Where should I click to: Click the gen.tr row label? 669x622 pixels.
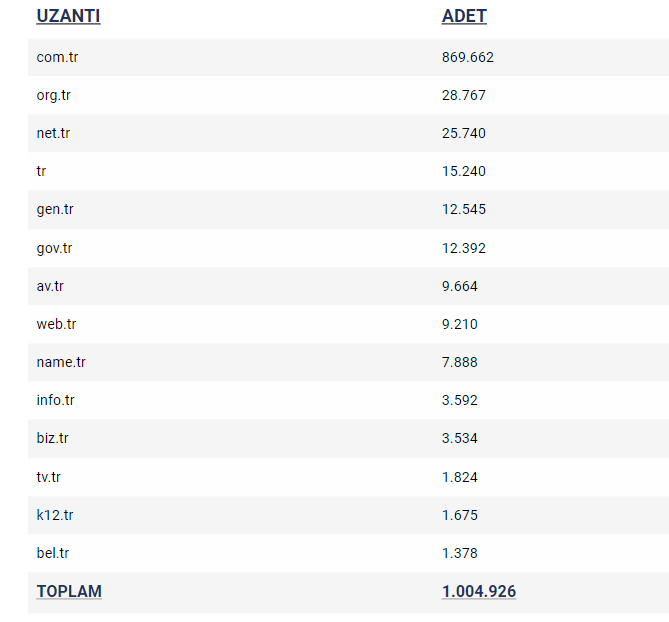[x=55, y=209]
